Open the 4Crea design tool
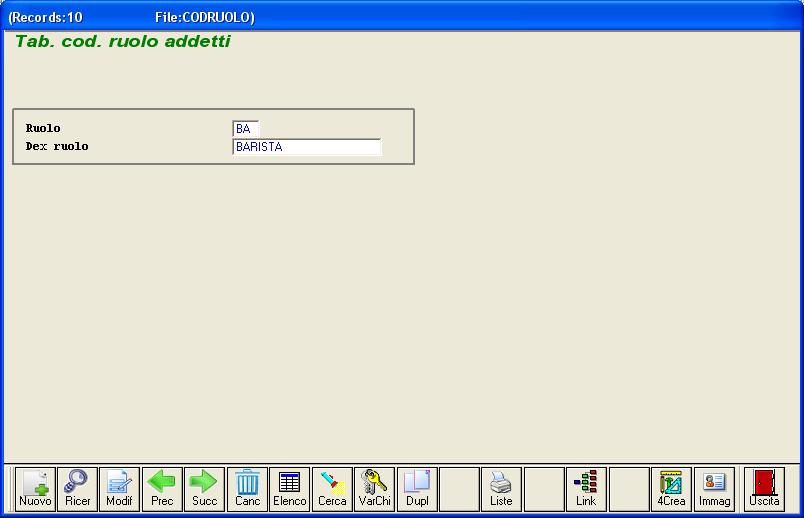804x518 pixels. (x=671, y=488)
